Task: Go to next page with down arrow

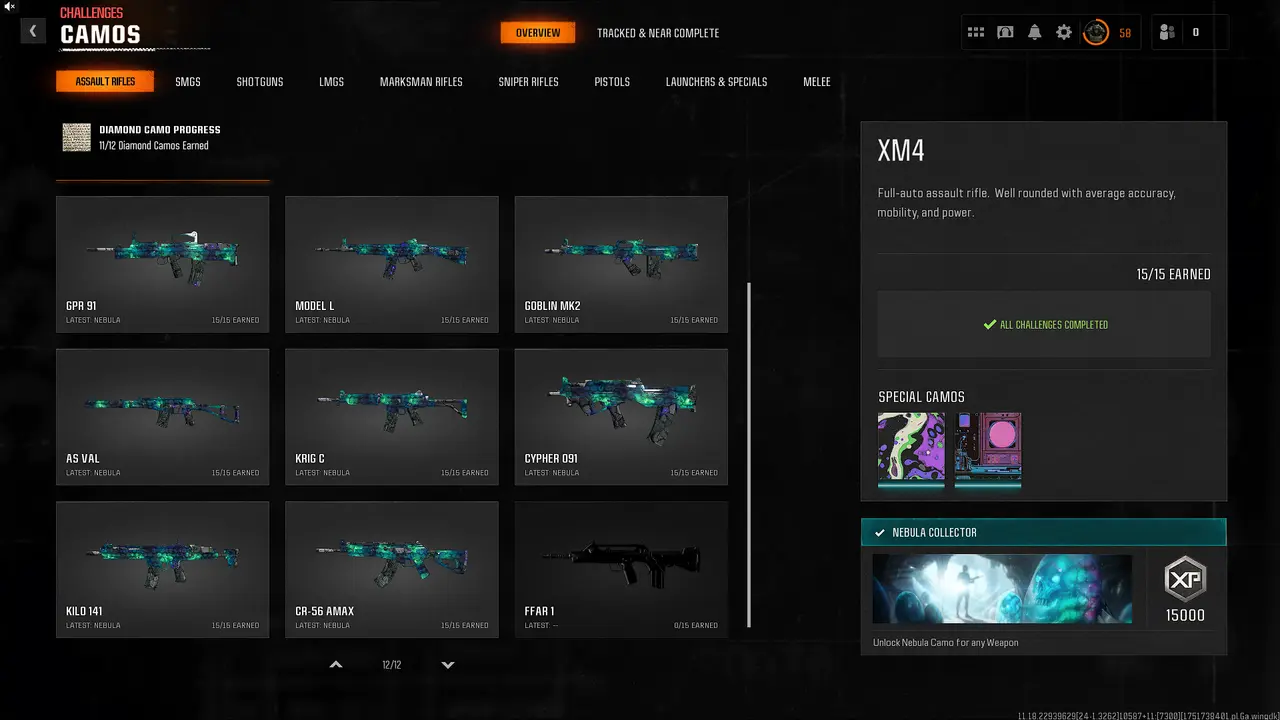Action: point(448,665)
